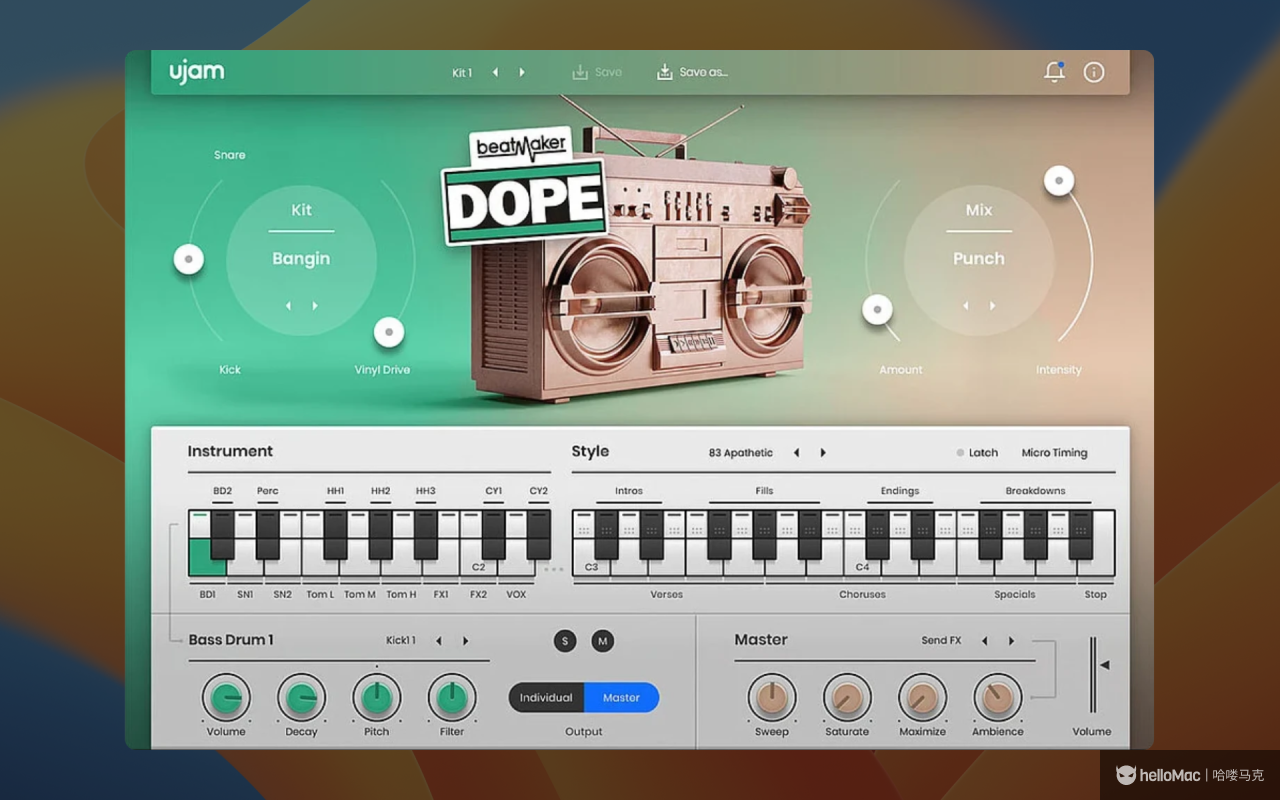Switch to next Kit type below Bangin
The height and width of the screenshot is (800, 1280).
coord(315,306)
